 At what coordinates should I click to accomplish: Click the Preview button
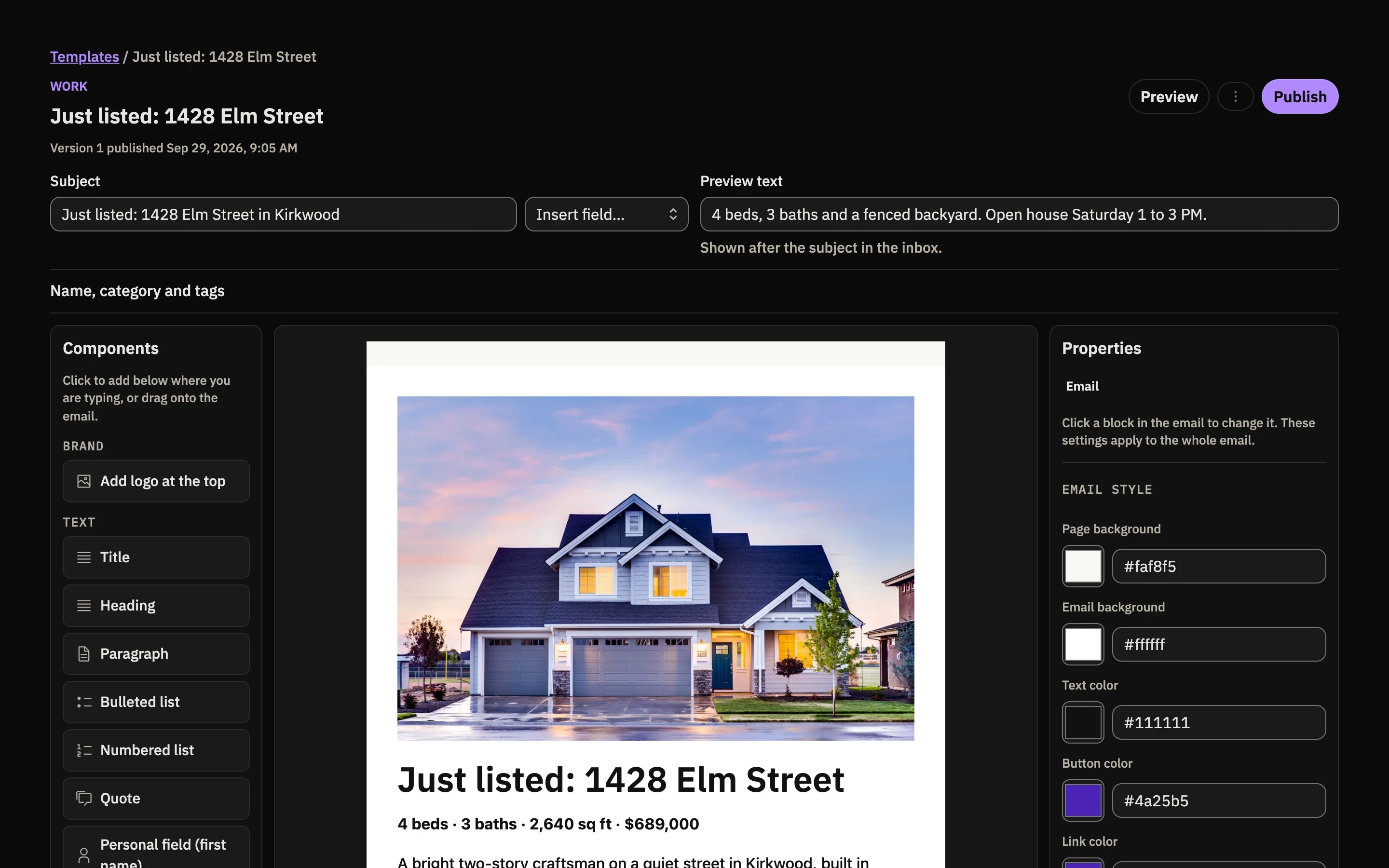coord(1169,96)
